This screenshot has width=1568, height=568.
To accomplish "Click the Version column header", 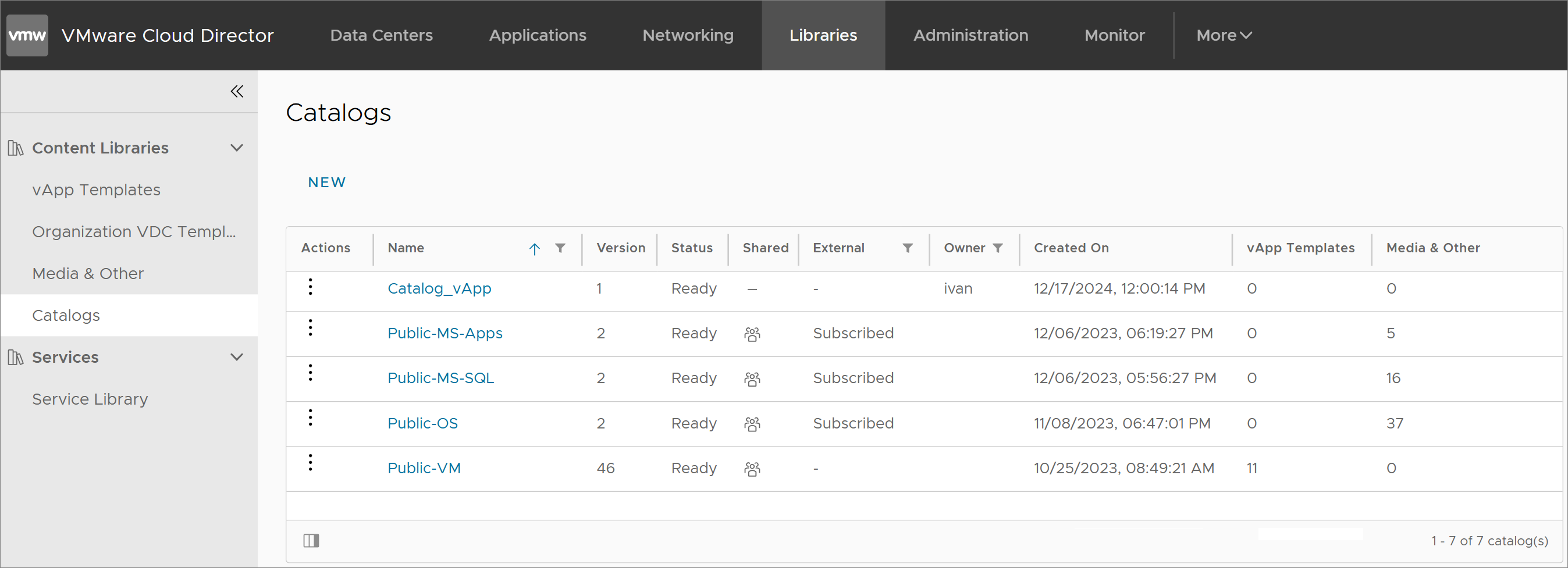I will pyautogui.click(x=621, y=248).
